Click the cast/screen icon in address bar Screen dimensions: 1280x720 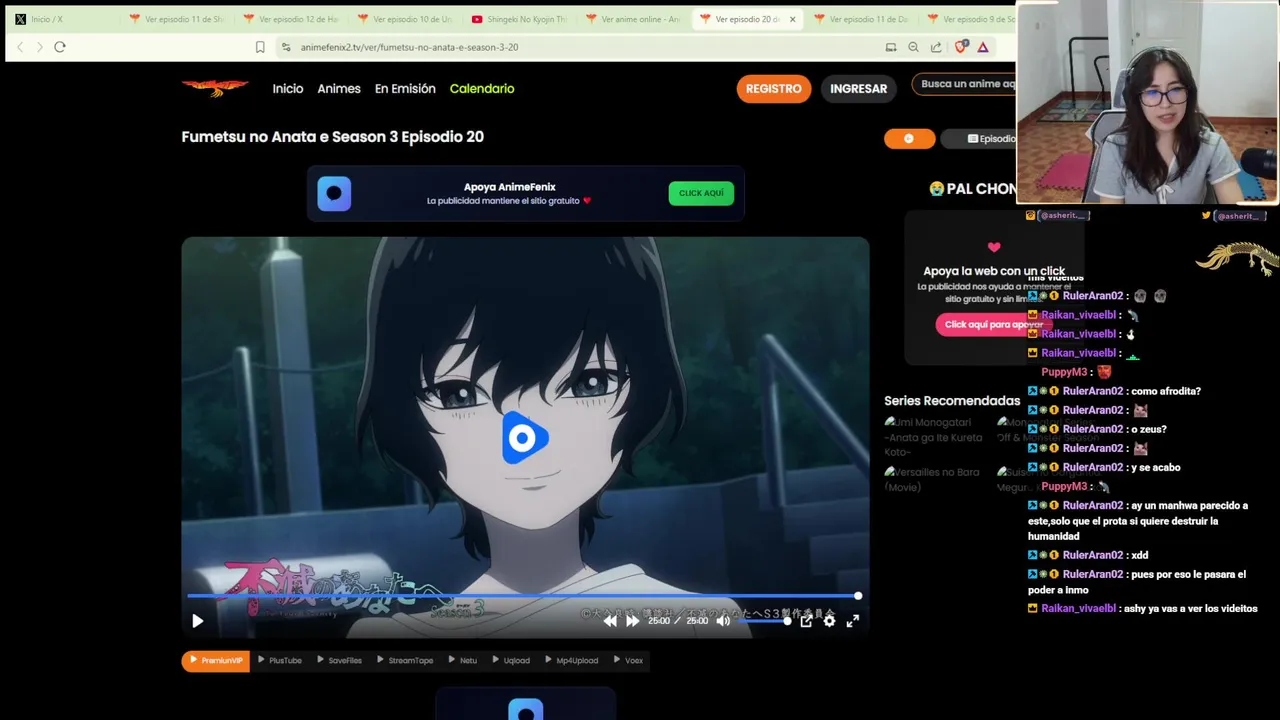click(x=891, y=47)
